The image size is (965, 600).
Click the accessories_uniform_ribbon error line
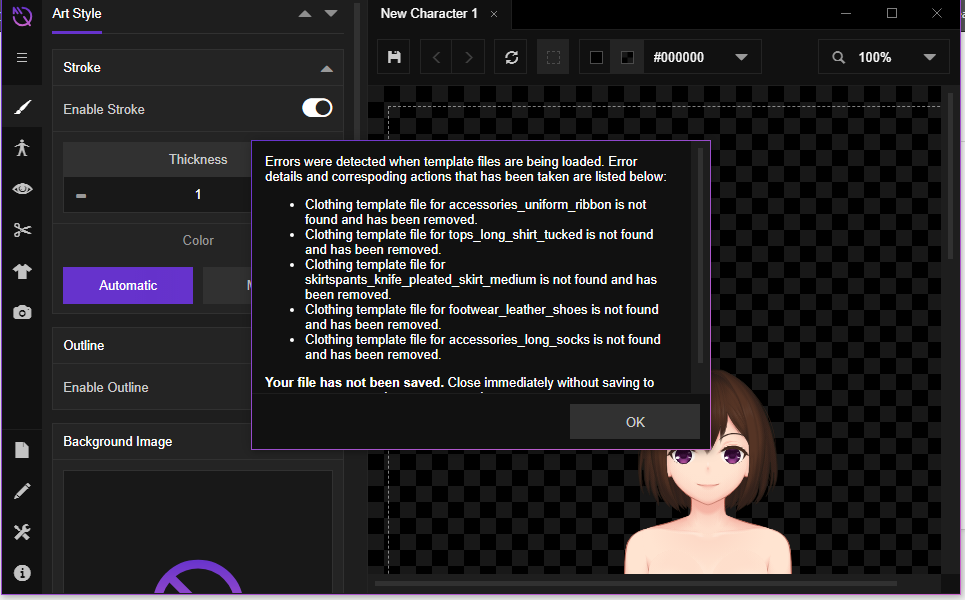pos(476,212)
